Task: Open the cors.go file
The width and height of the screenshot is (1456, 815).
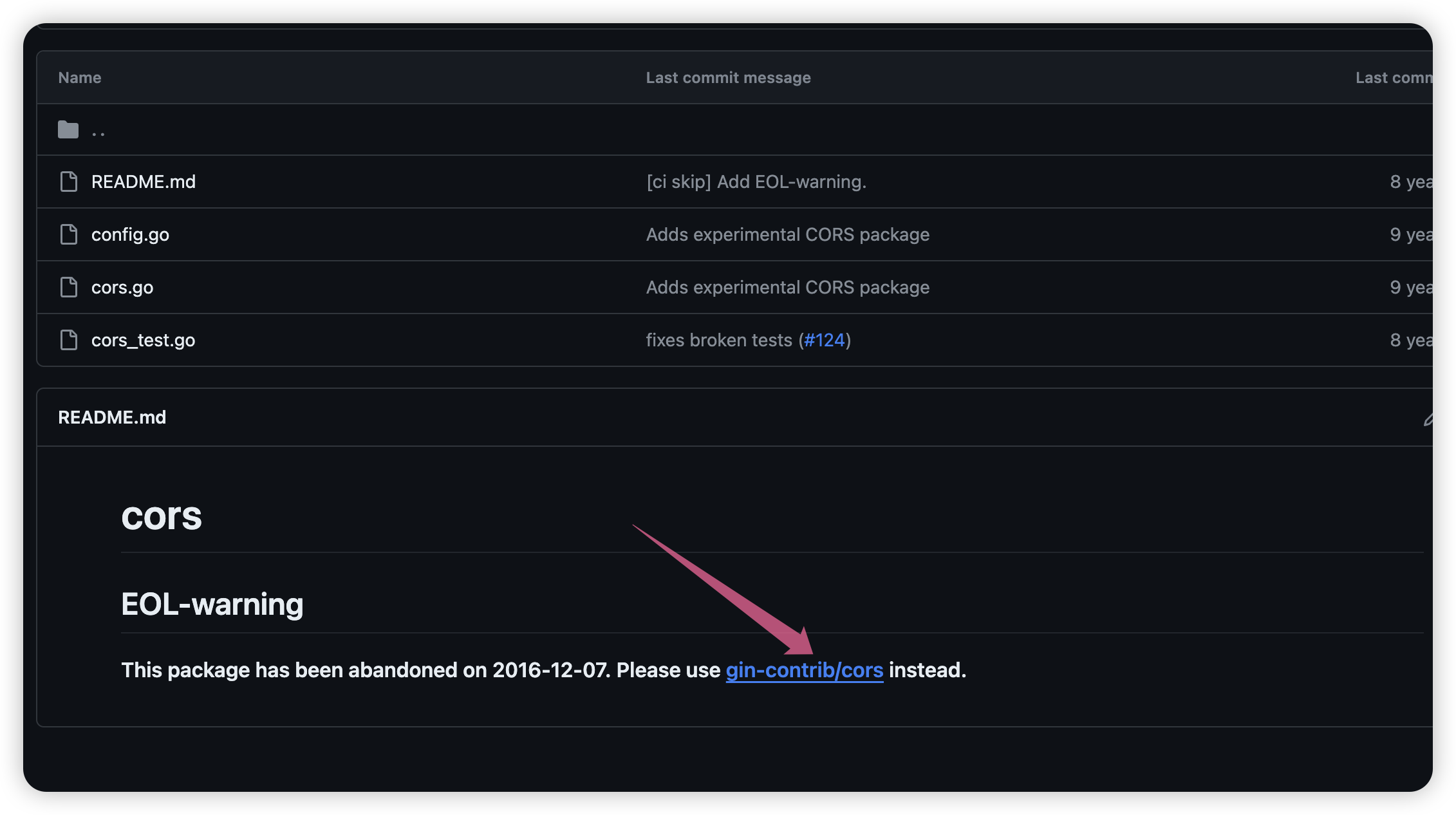Action: pos(122,287)
